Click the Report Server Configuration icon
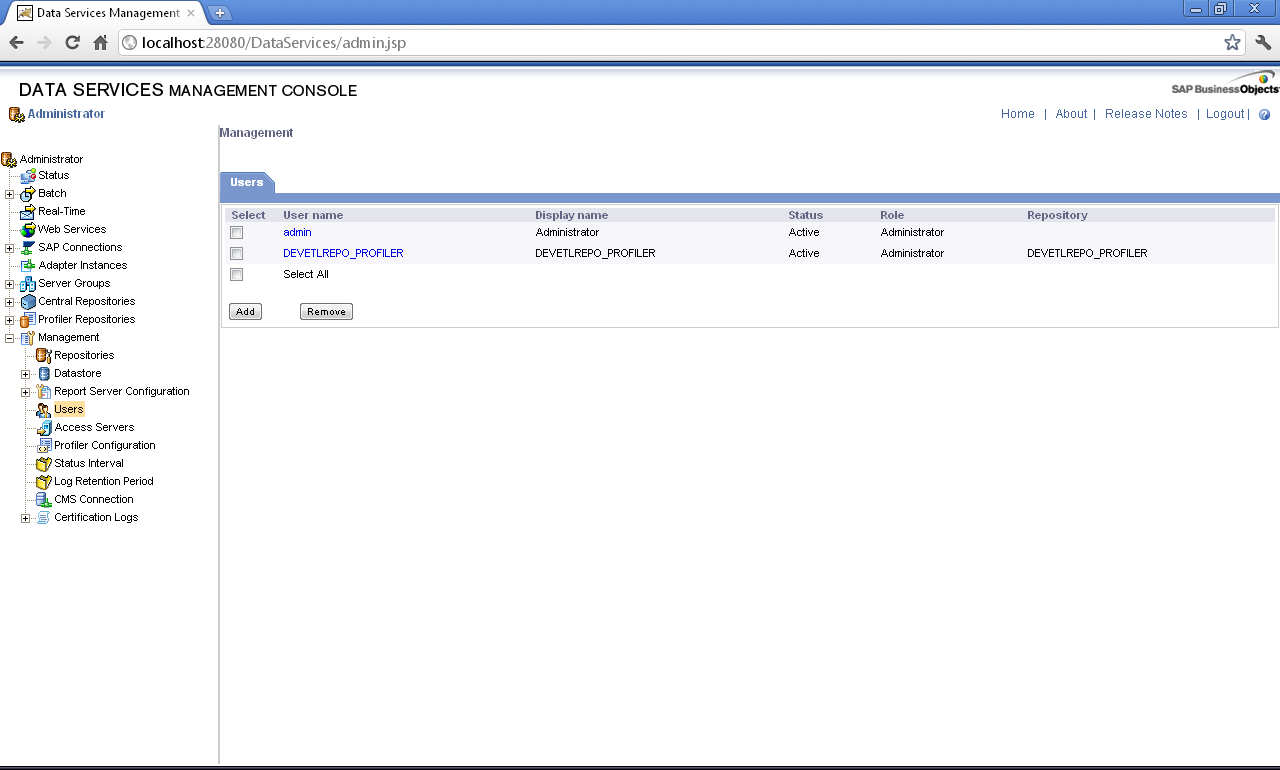 (x=44, y=392)
